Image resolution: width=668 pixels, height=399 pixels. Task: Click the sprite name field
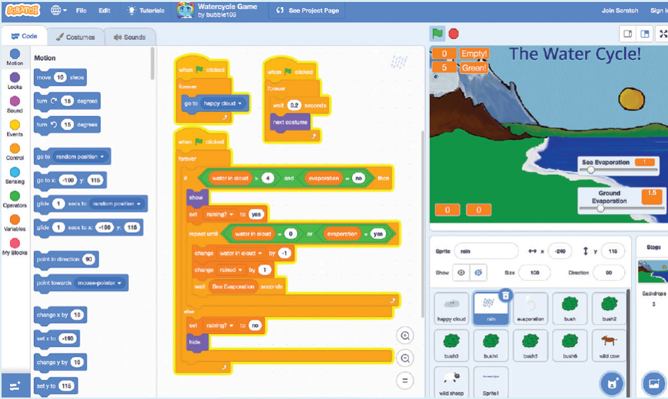click(x=487, y=251)
